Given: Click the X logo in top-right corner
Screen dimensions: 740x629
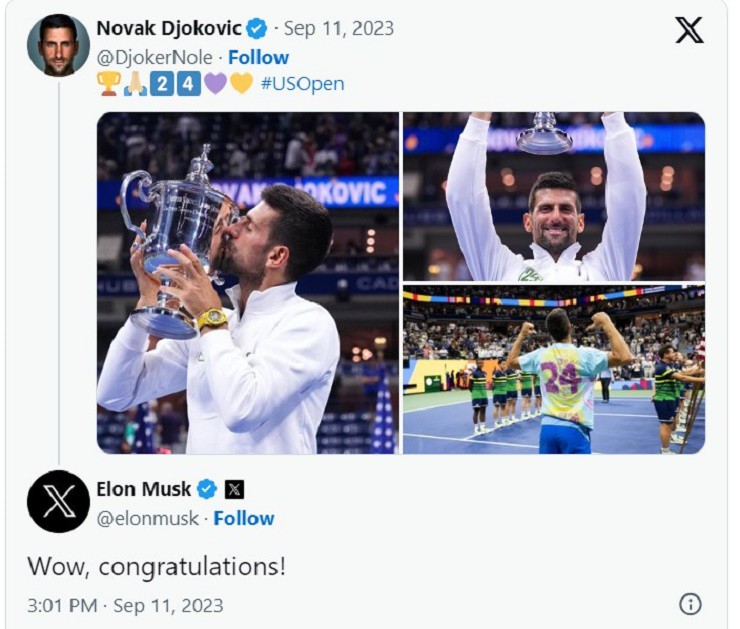Looking at the screenshot, I should [689, 30].
